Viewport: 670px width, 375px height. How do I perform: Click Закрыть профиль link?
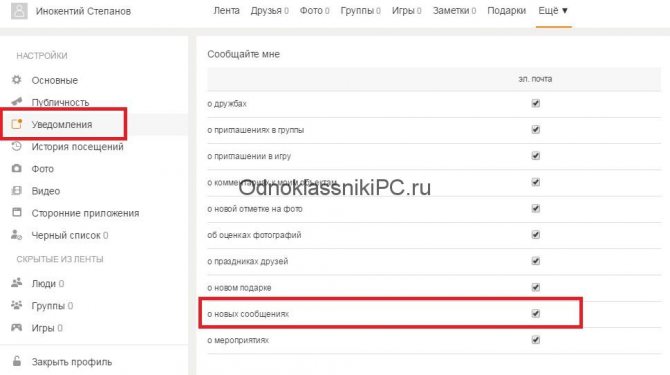(72, 362)
